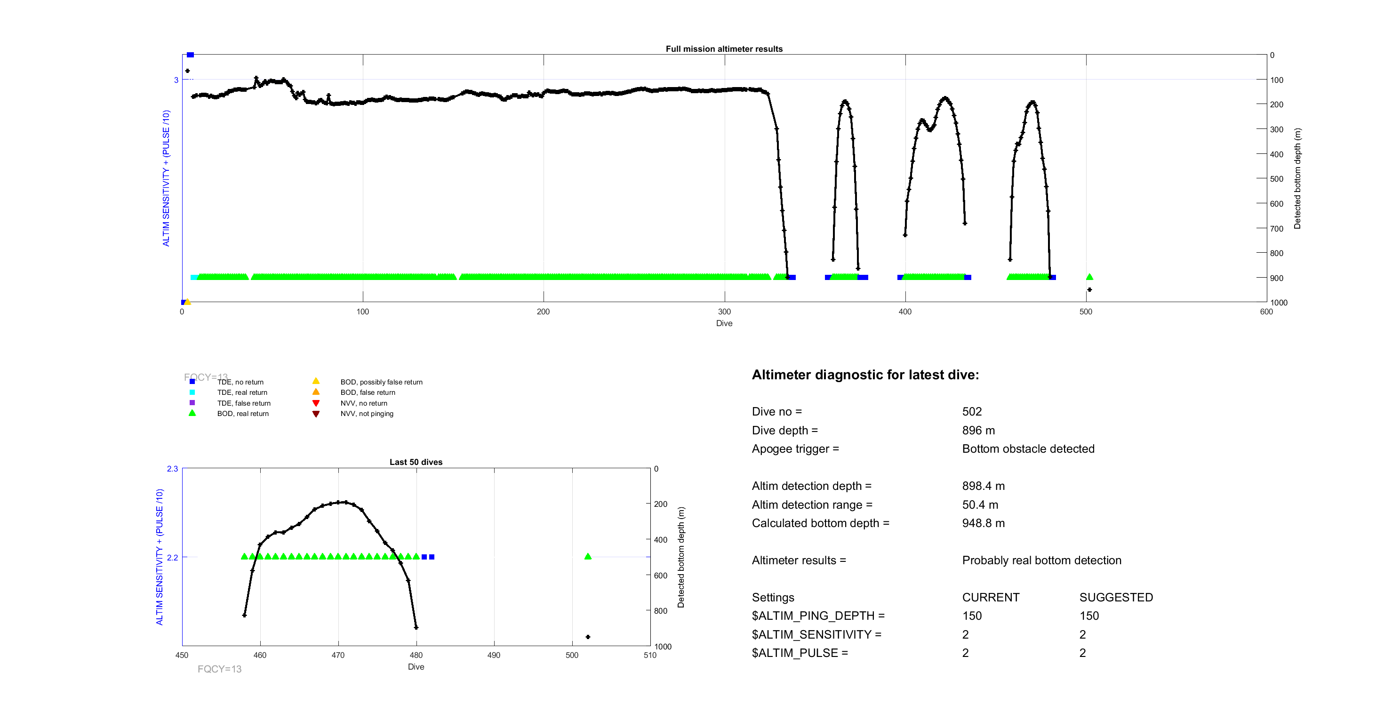1400x726 pixels.
Task: Click the '3' tick on Full mission left axis
Action: [x=176, y=80]
